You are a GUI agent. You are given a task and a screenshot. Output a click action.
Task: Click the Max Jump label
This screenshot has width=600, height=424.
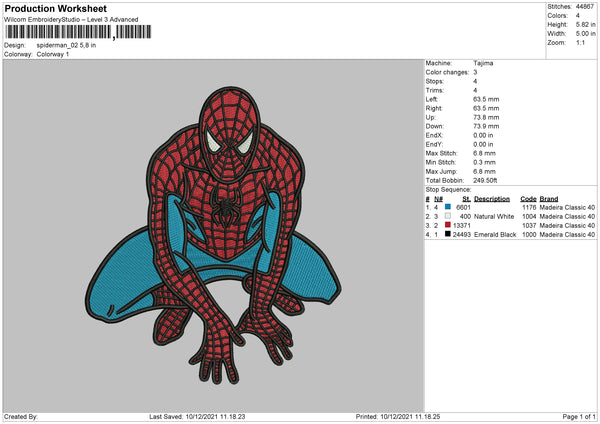click(441, 171)
